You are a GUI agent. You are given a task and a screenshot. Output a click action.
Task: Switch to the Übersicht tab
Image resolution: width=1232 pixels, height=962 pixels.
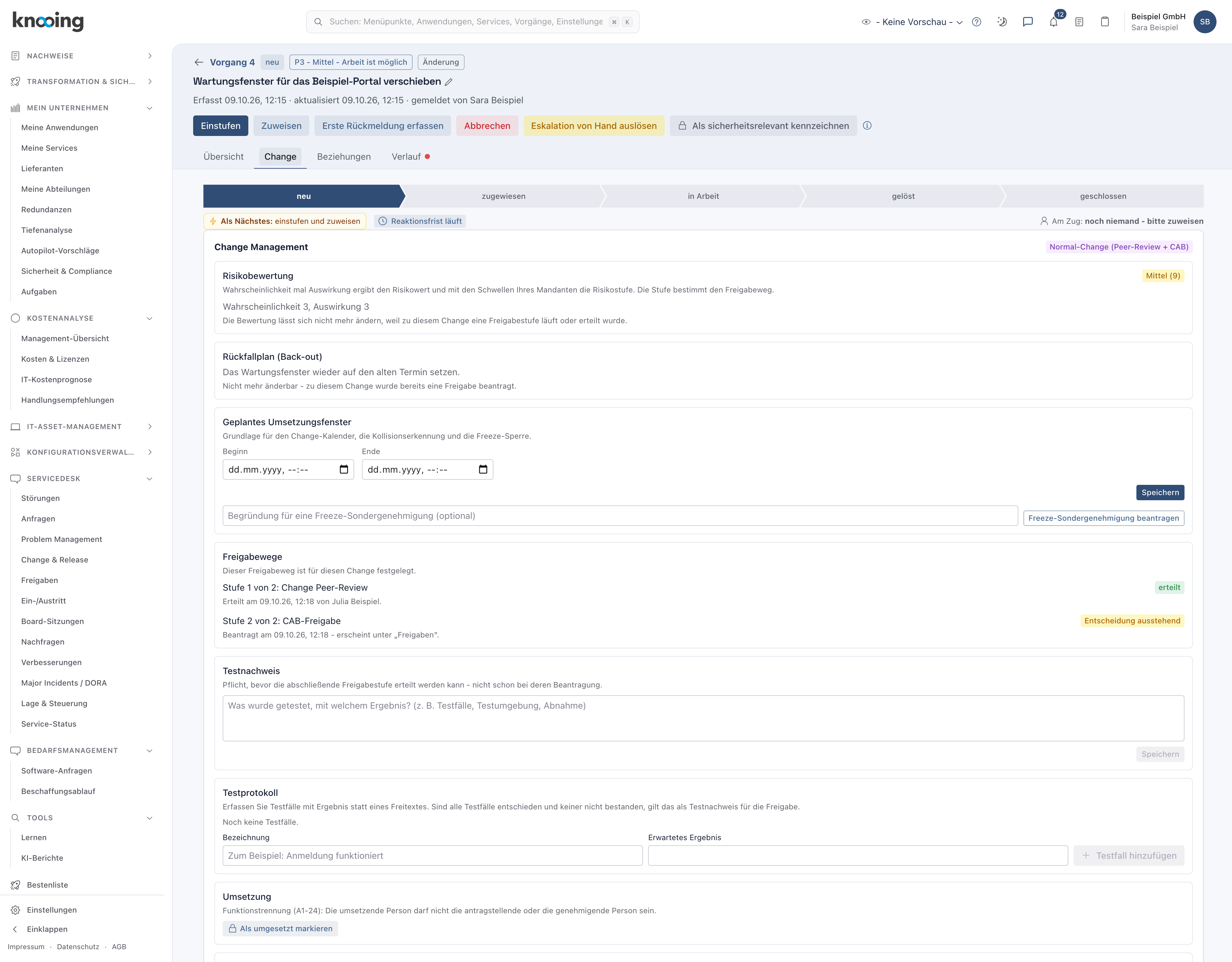click(223, 157)
